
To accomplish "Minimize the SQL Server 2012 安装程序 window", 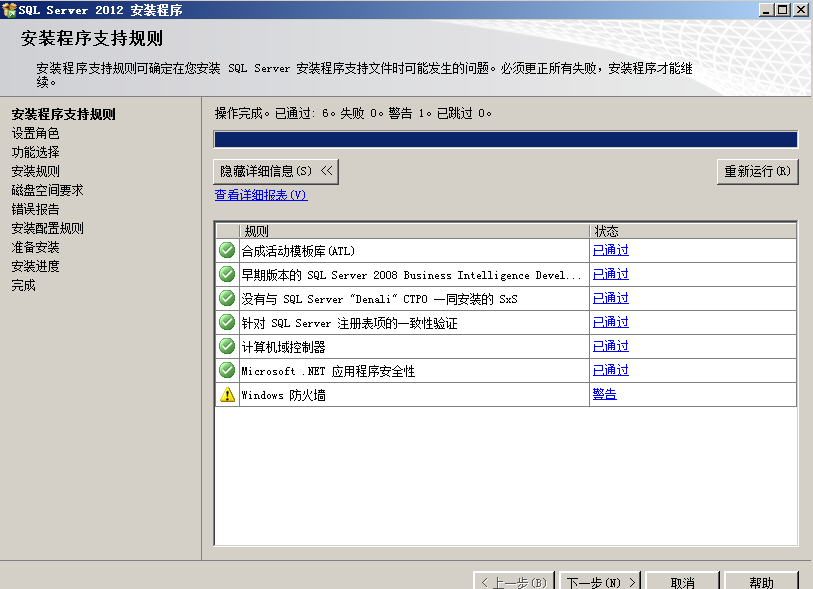I will (x=766, y=9).
